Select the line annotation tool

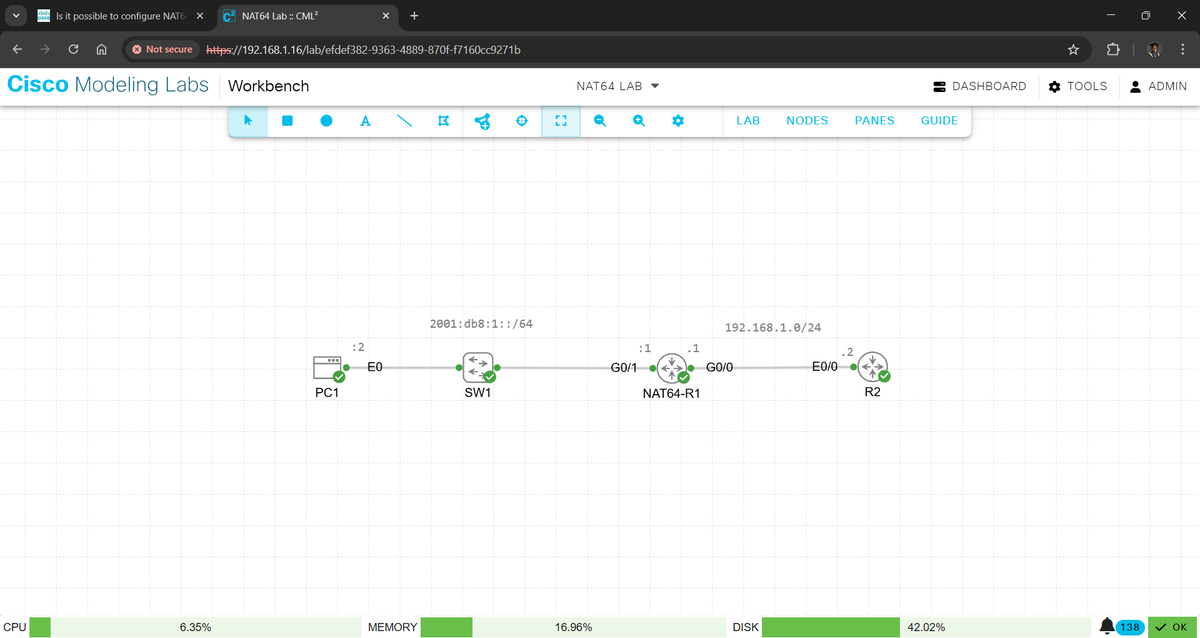404,121
